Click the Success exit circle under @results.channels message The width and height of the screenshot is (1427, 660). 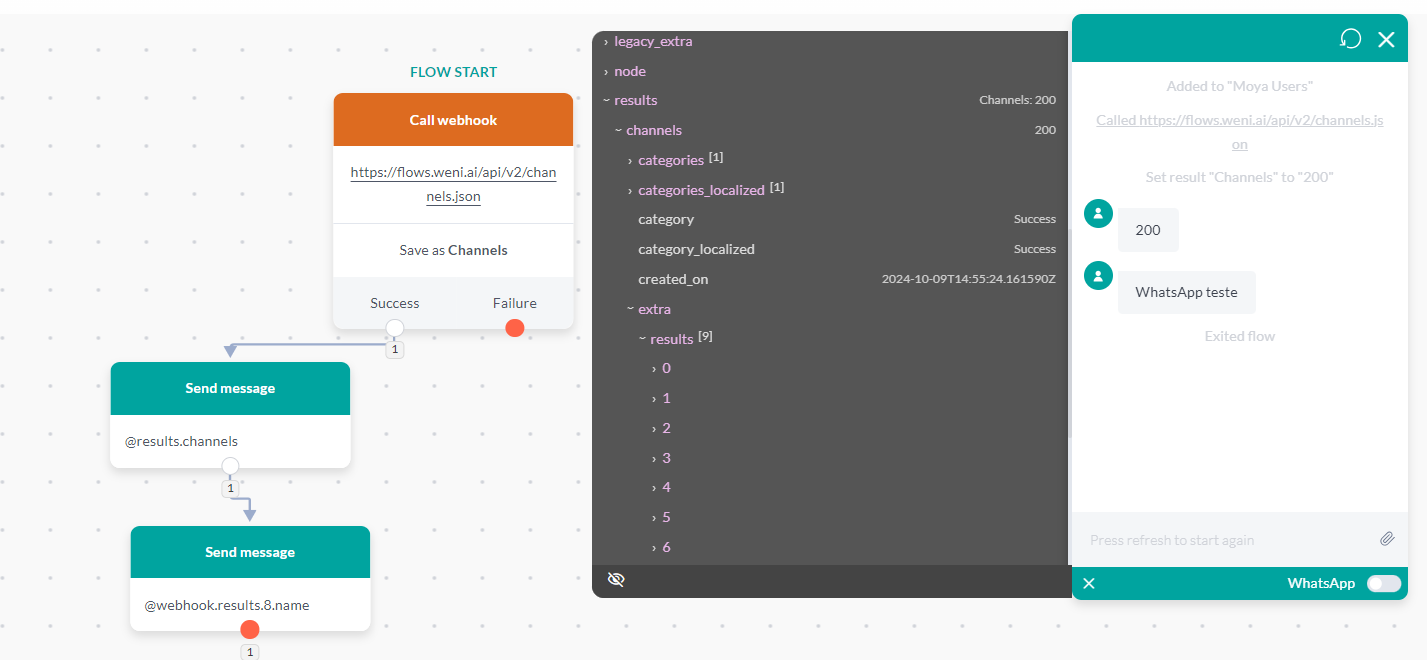[230, 465]
